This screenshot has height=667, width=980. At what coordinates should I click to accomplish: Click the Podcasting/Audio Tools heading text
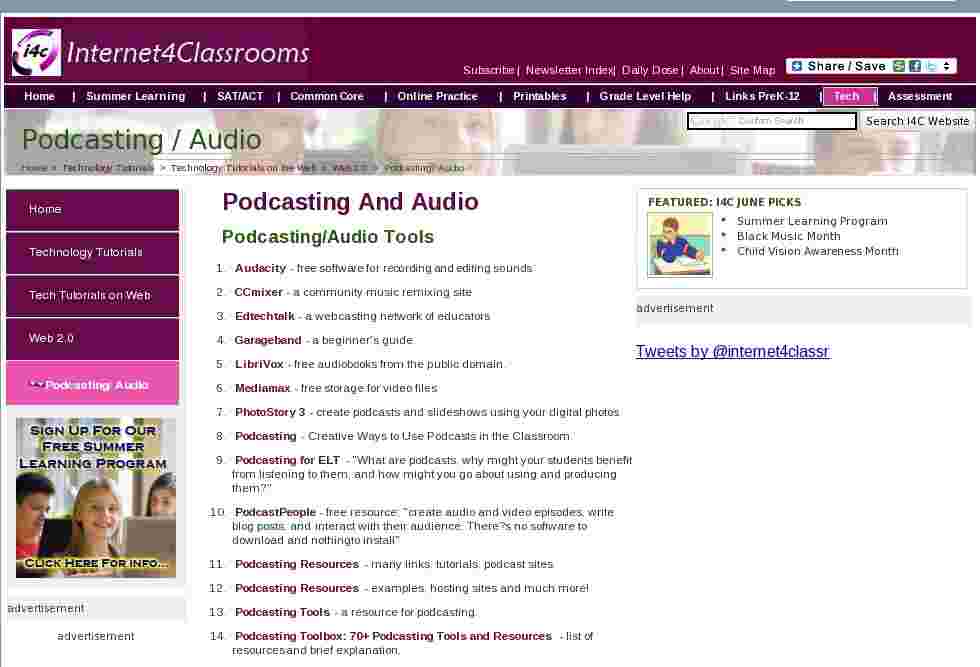[x=328, y=237]
